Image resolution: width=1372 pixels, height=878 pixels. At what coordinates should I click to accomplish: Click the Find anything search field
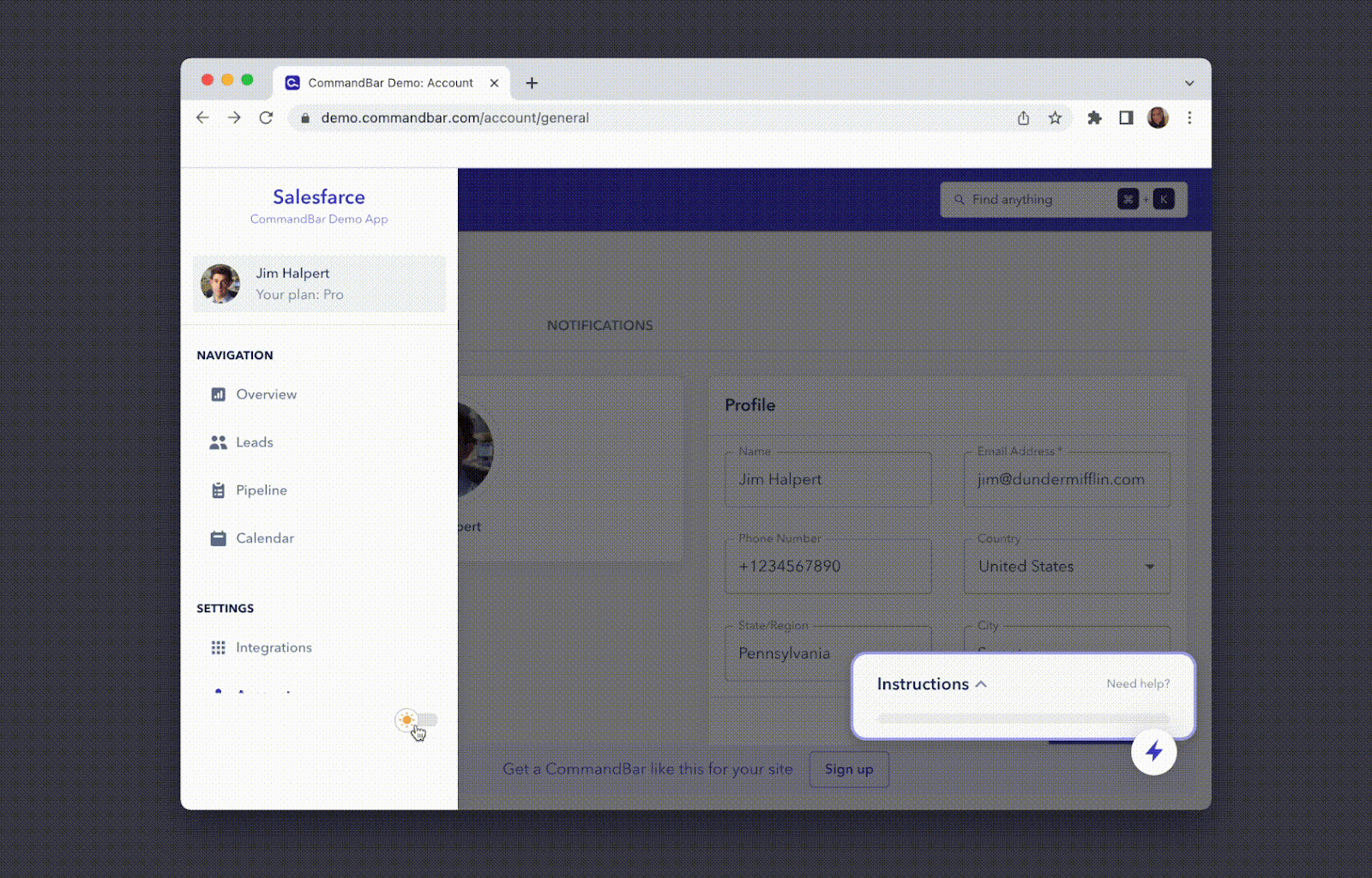point(1063,200)
